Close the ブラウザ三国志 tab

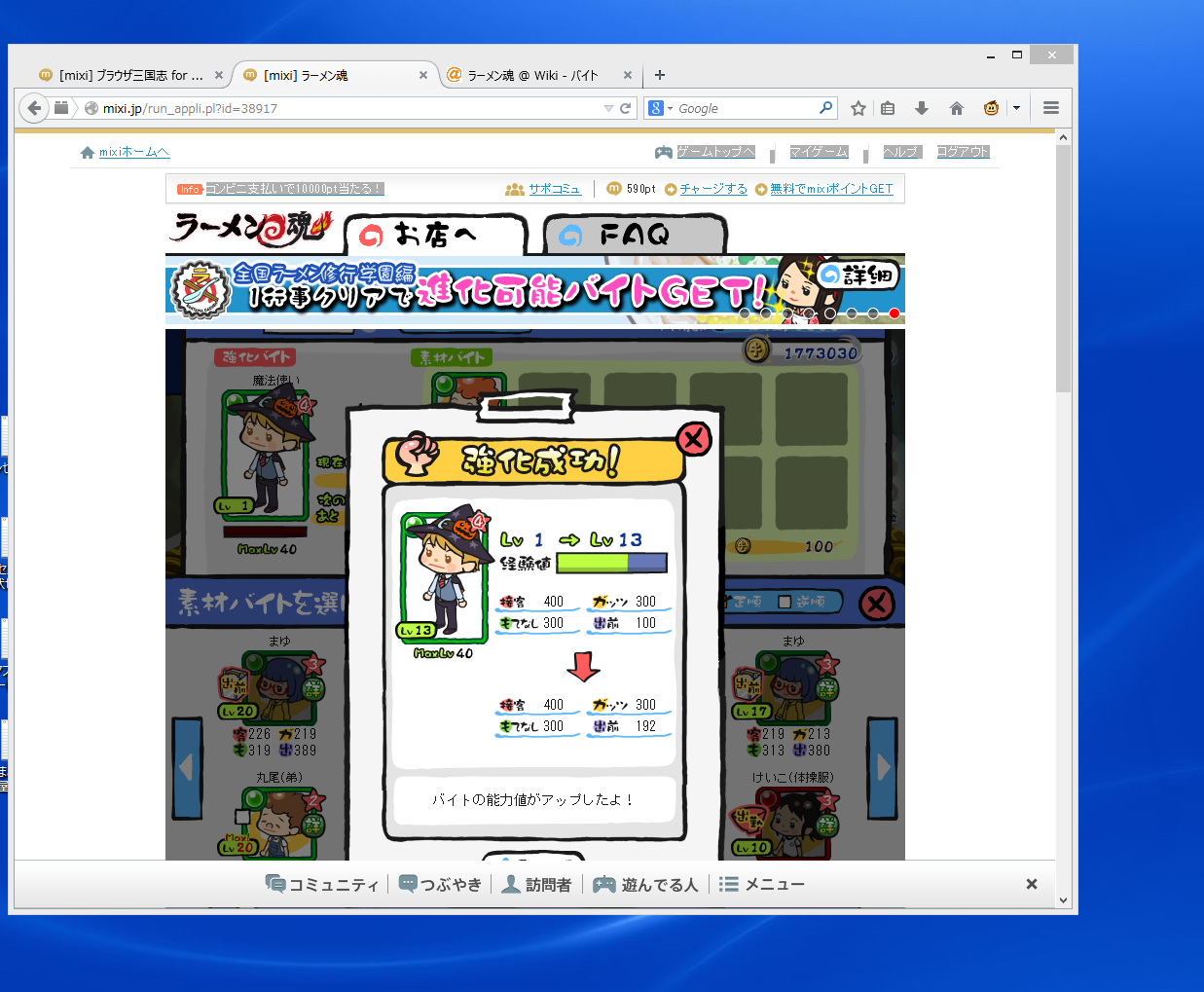click(219, 75)
